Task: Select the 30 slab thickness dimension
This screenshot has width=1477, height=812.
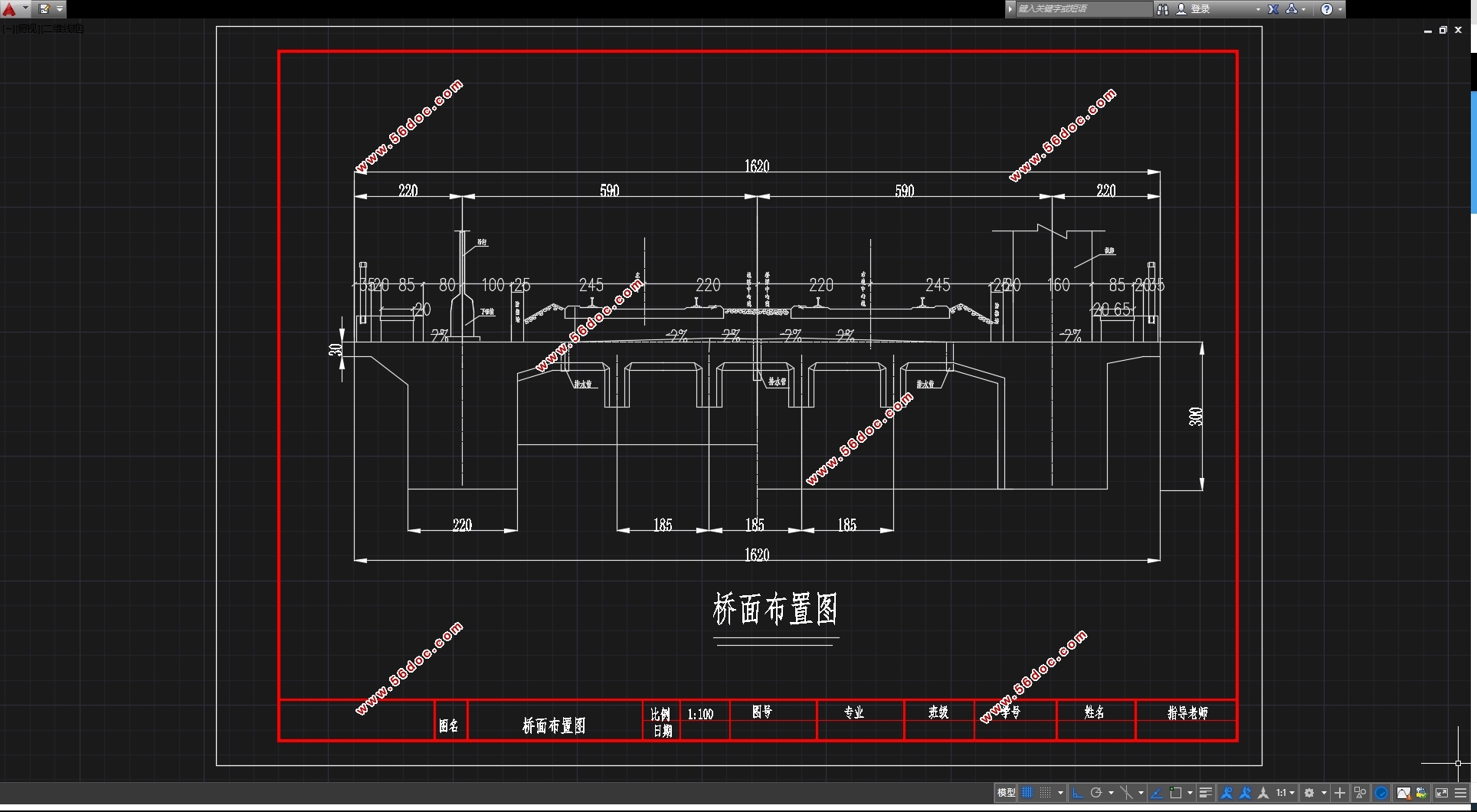Action: pyautogui.click(x=335, y=349)
